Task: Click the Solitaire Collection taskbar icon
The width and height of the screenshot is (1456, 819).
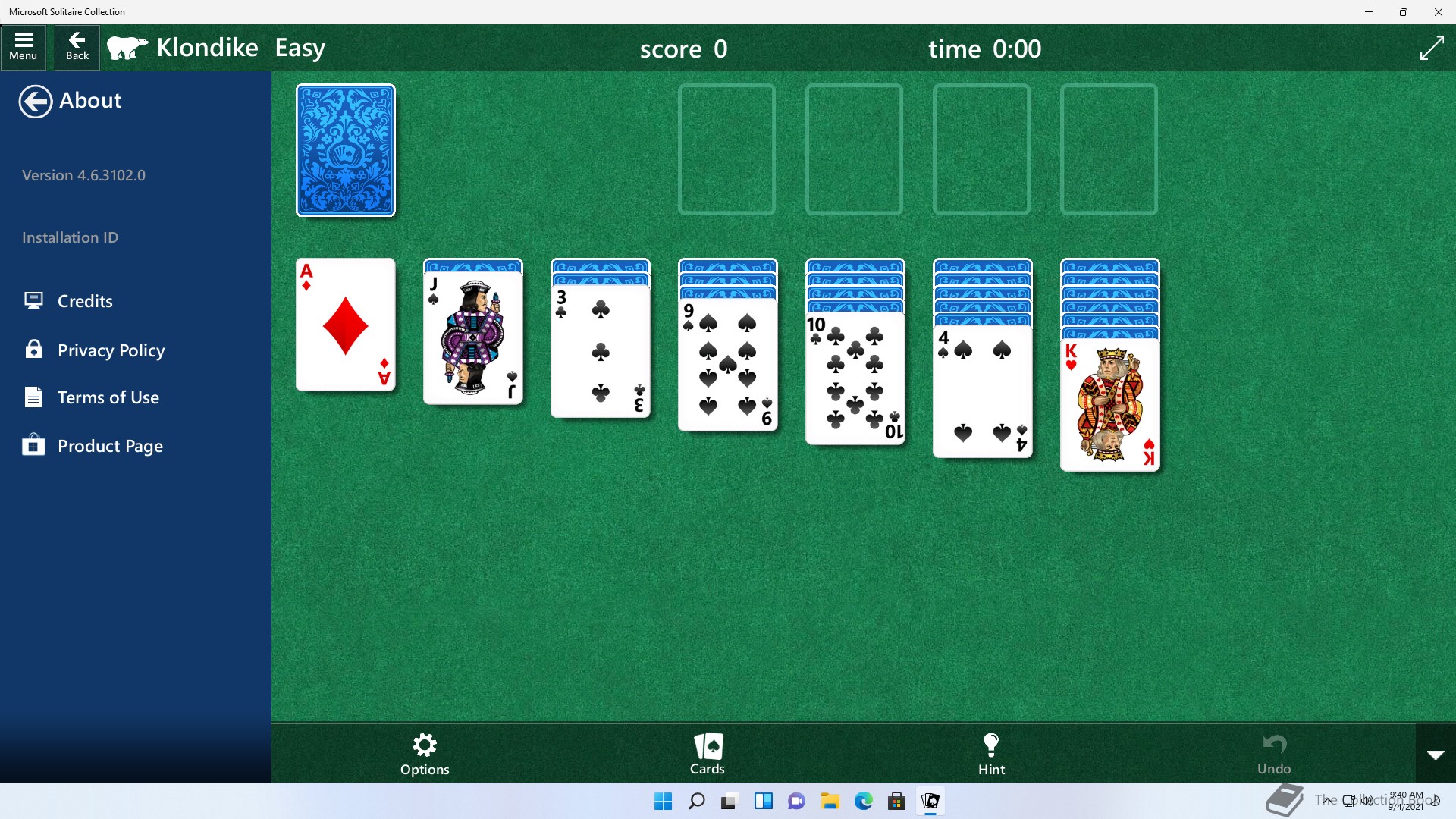Action: click(x=930, y=801)
